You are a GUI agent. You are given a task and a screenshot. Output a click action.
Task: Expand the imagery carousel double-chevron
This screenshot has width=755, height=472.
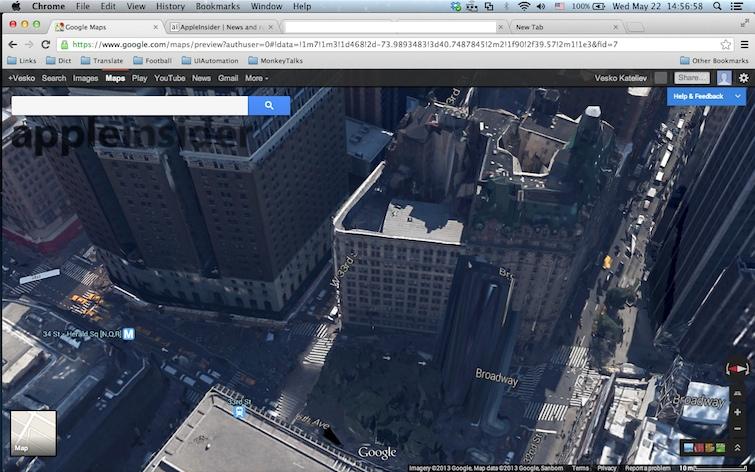(737, 448)
